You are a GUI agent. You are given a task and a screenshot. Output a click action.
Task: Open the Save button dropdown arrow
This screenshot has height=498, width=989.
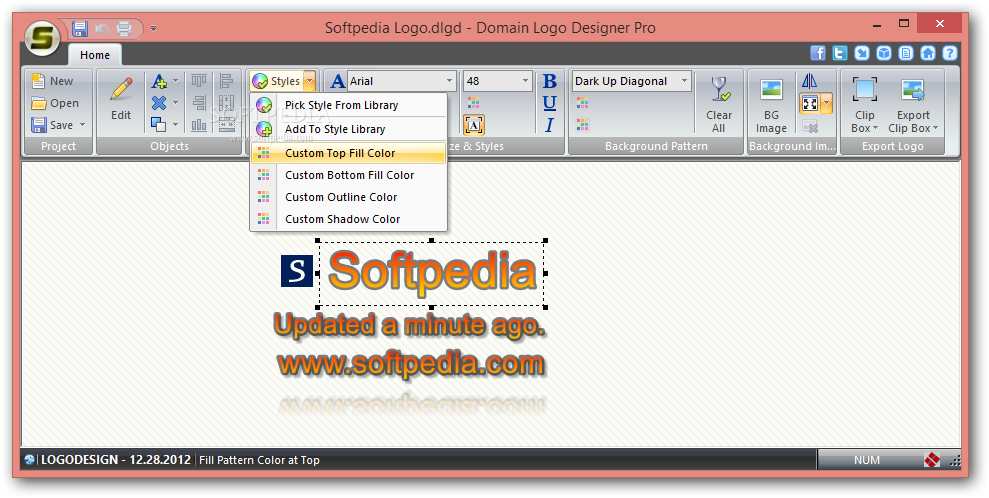(x=82, y=125)
